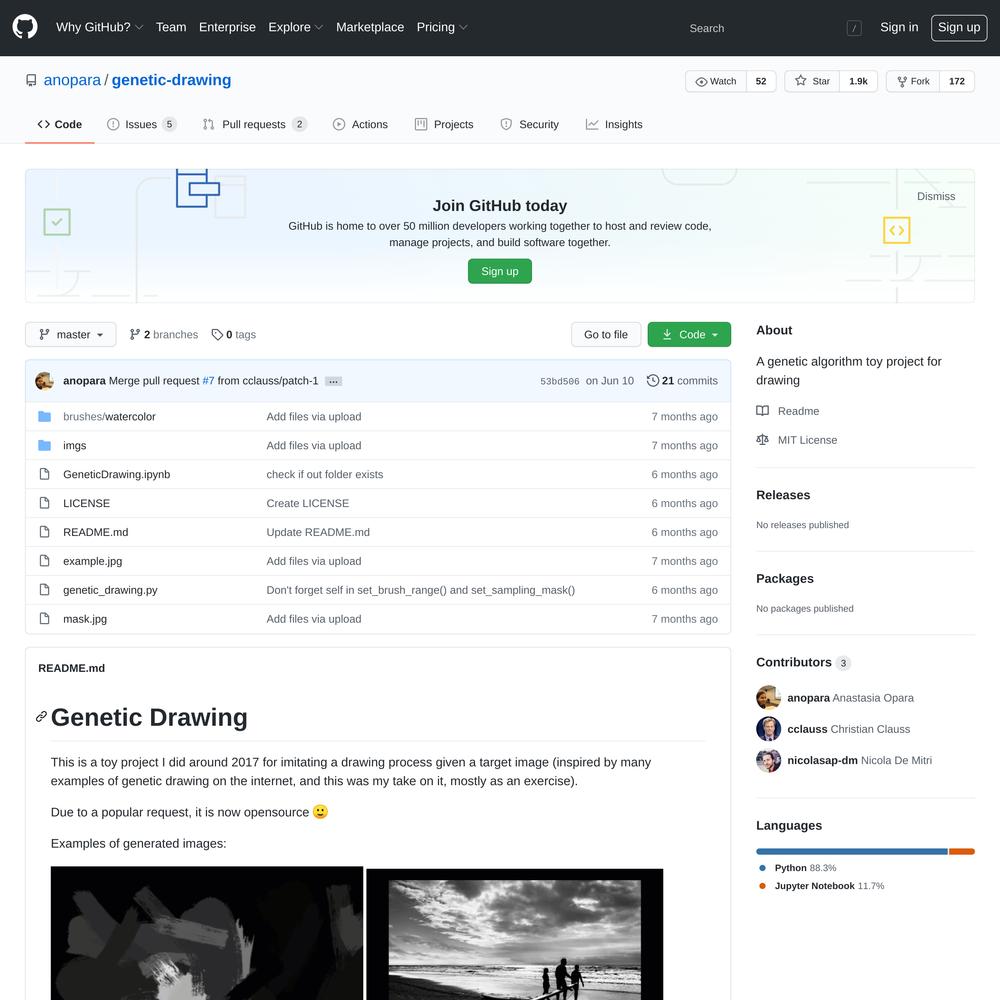The image size is (1000, 1000).
Task: Click the anopara owner link in repo title
Action: (x=72, y=80)
